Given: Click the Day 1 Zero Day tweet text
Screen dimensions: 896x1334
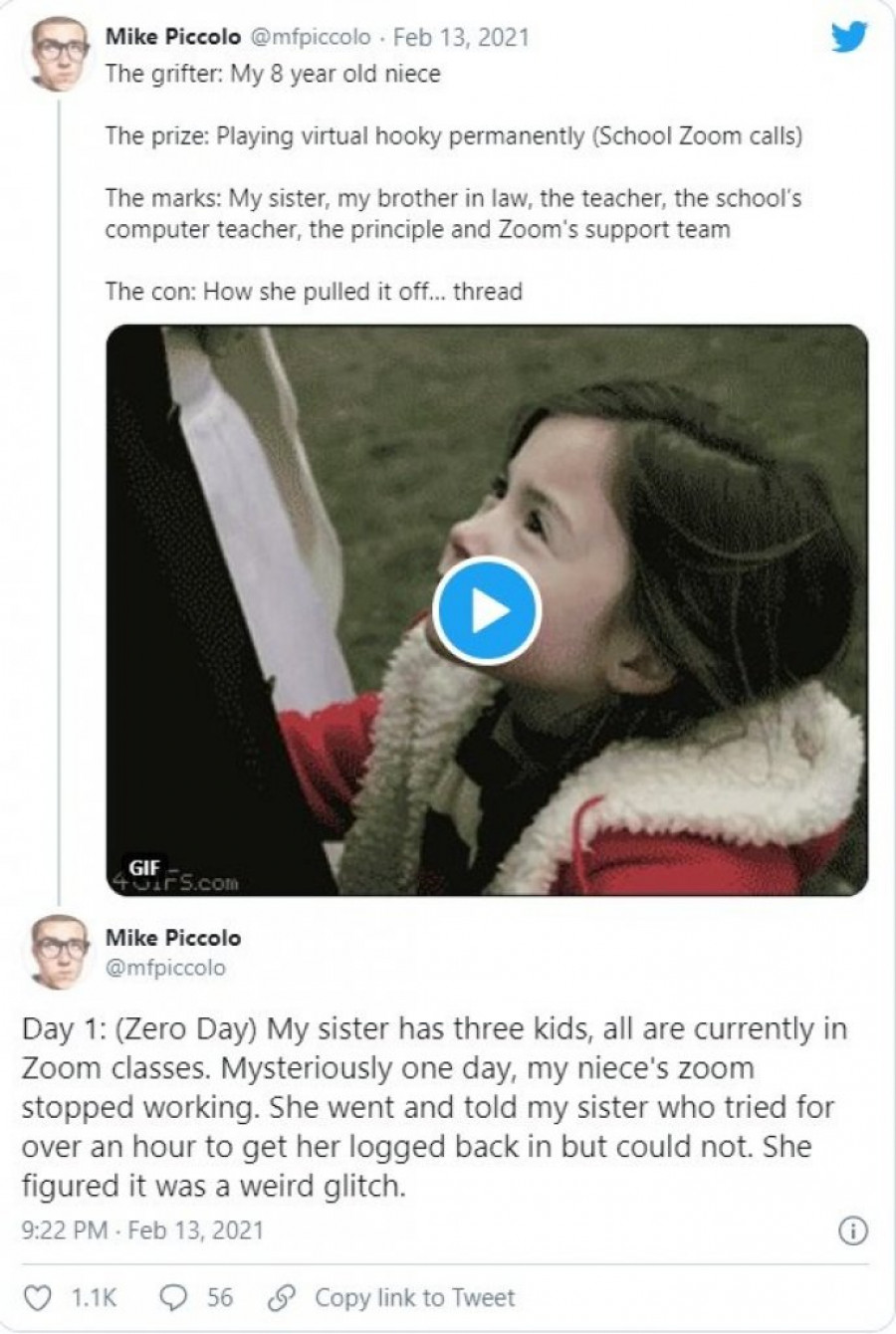Looking at the screenshot, I should tap(428, 1107).
